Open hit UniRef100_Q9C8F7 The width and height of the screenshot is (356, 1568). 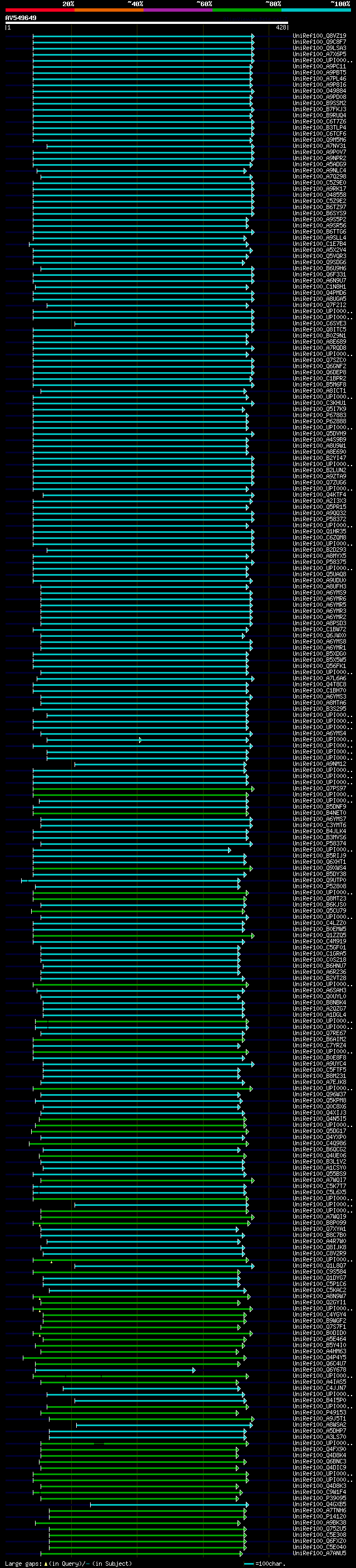pos(319,42)
